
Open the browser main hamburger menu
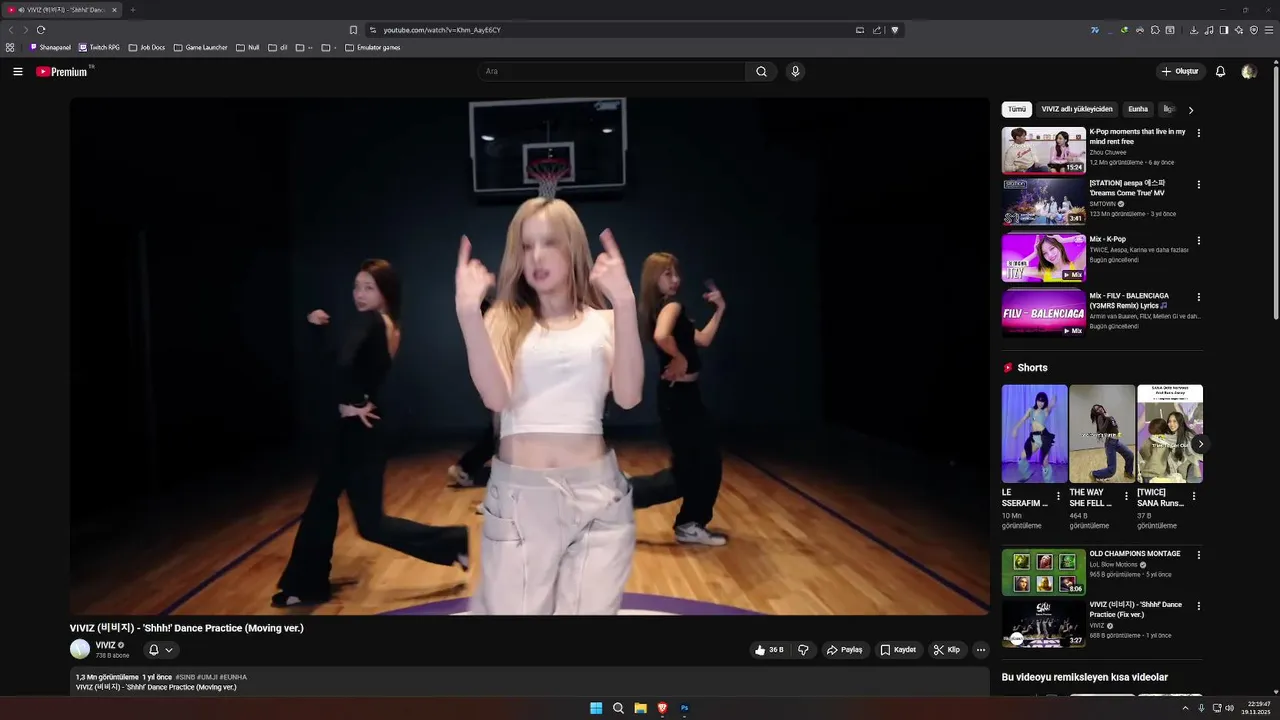coord(1269,30)
